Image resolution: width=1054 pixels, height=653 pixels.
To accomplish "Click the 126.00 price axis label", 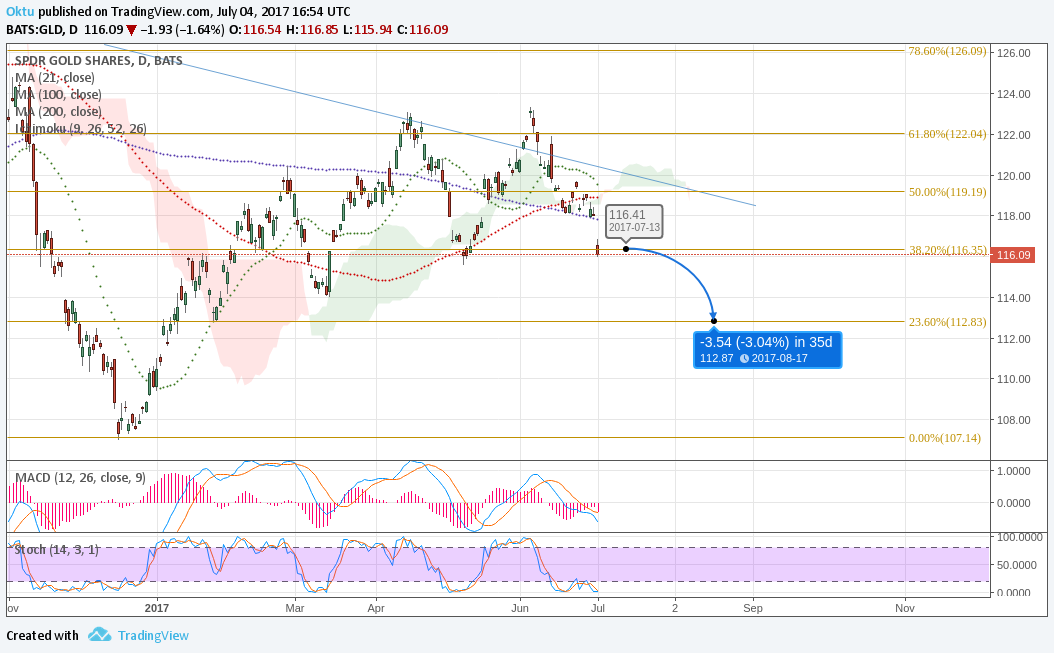I will (1014, 53).
